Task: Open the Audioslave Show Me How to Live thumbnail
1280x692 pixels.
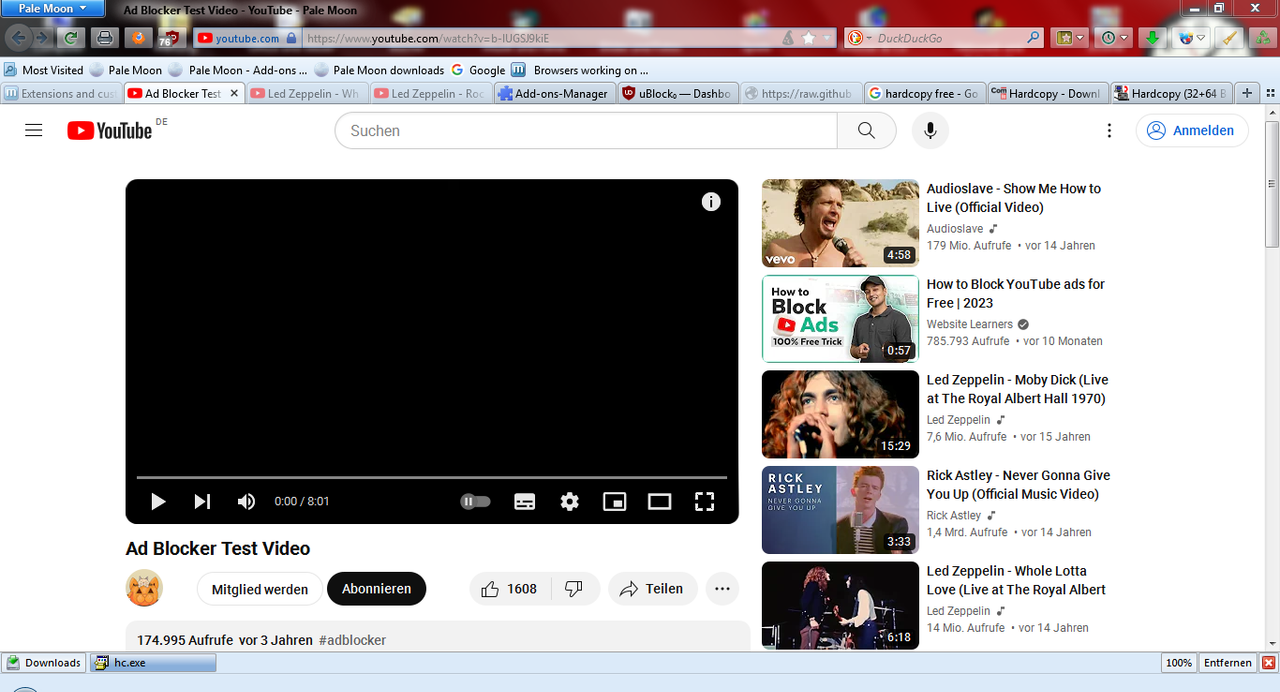Action: pos(840,223)
